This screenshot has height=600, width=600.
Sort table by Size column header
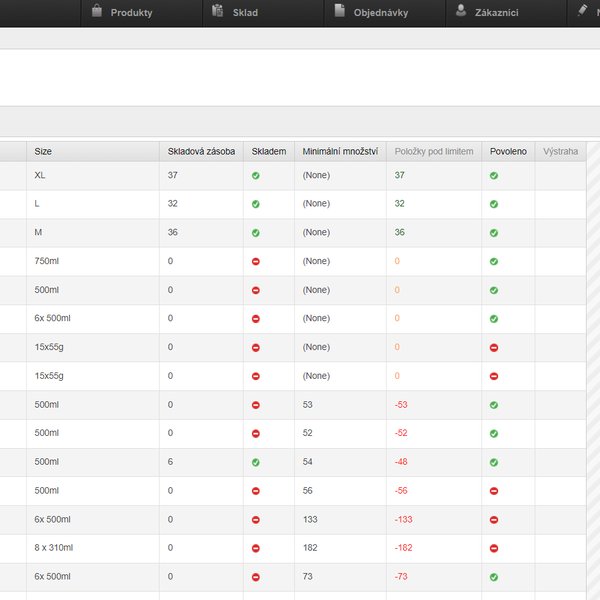[x=43, y=152]
